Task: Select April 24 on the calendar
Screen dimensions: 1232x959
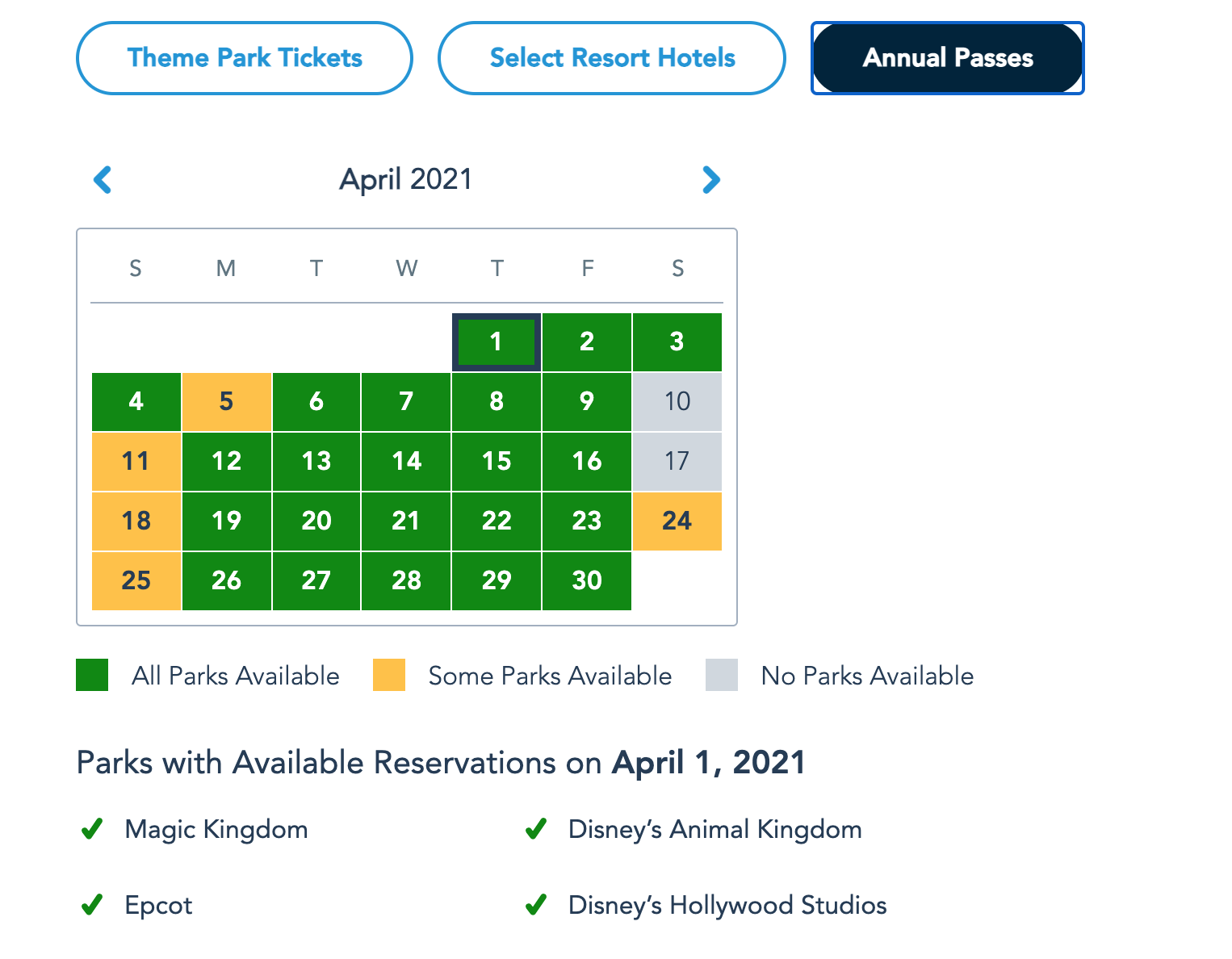Action: click(677, 521)
